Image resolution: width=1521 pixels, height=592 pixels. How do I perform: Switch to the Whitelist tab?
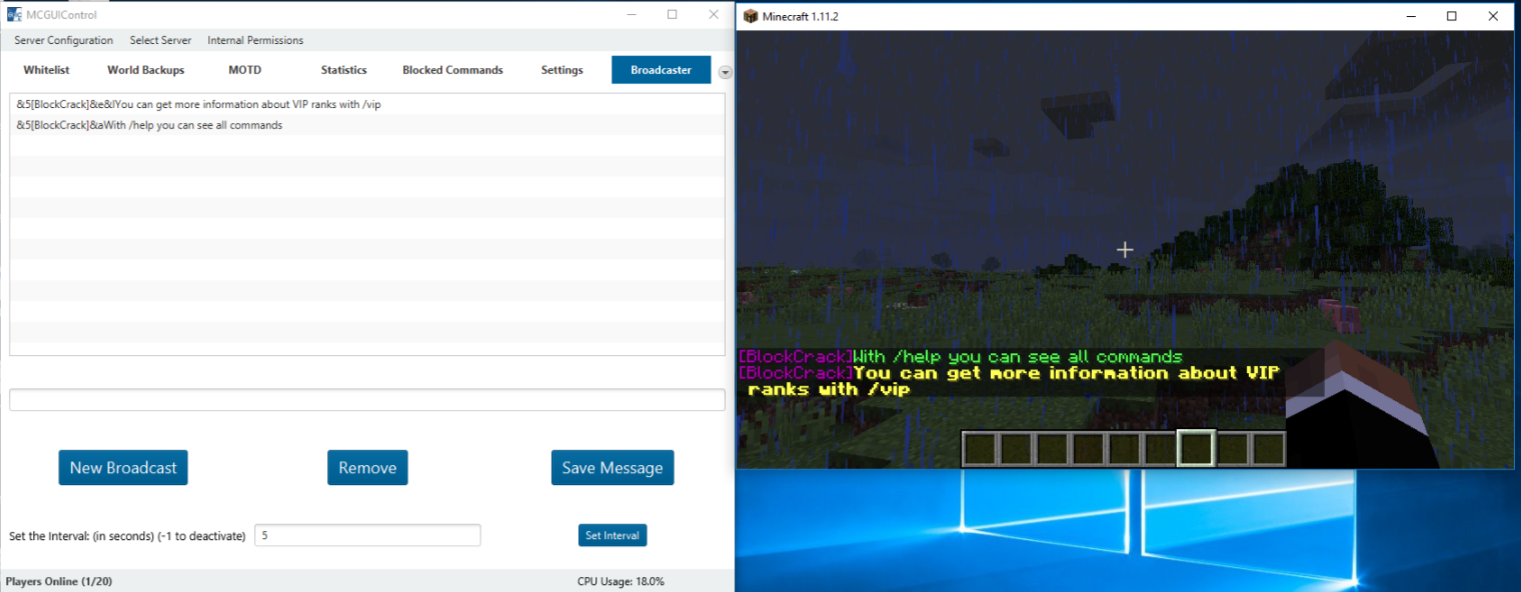click(46, 70)
